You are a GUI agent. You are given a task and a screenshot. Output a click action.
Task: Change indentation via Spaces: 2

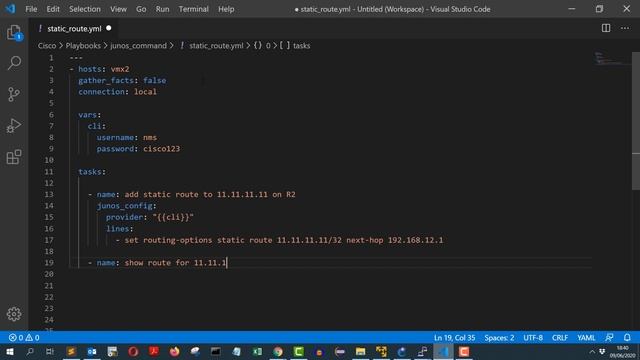[499, 338]
